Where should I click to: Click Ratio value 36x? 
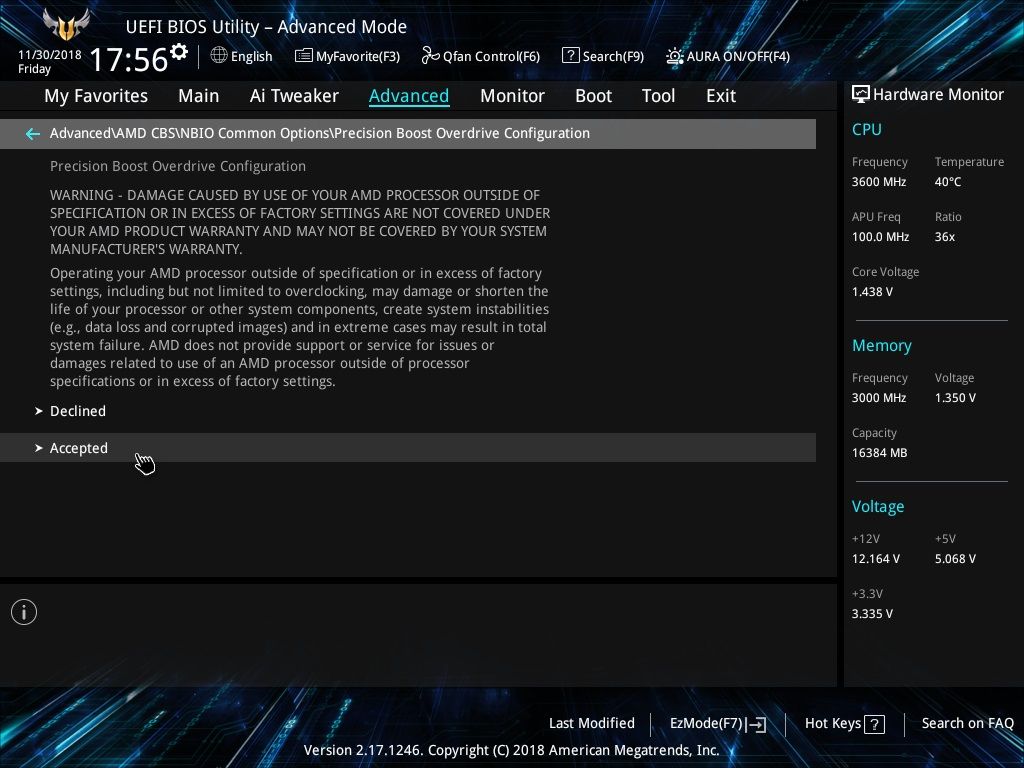point(944,237)
